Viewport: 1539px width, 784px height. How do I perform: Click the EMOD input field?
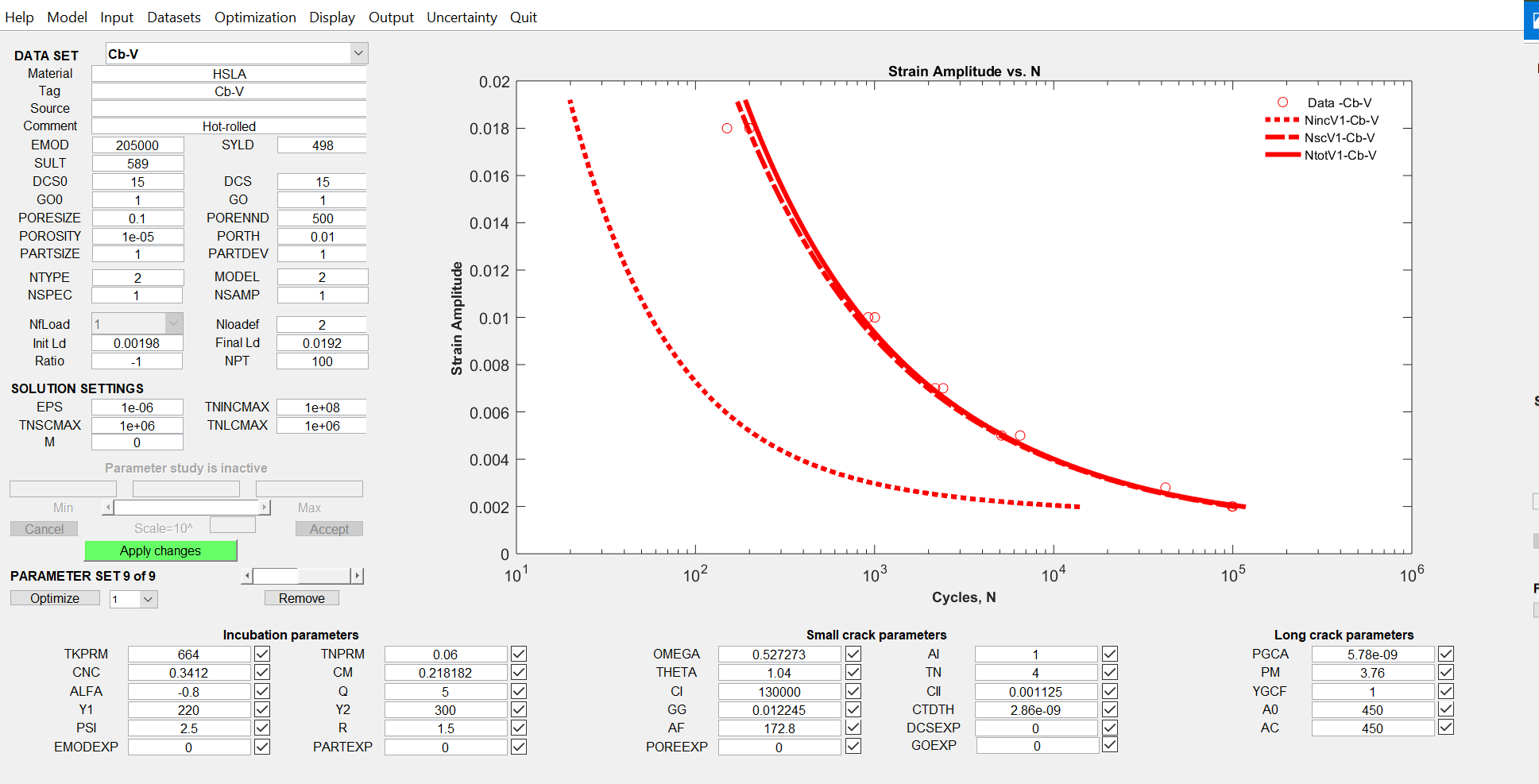pyautogui.click(x=137, y=145)
